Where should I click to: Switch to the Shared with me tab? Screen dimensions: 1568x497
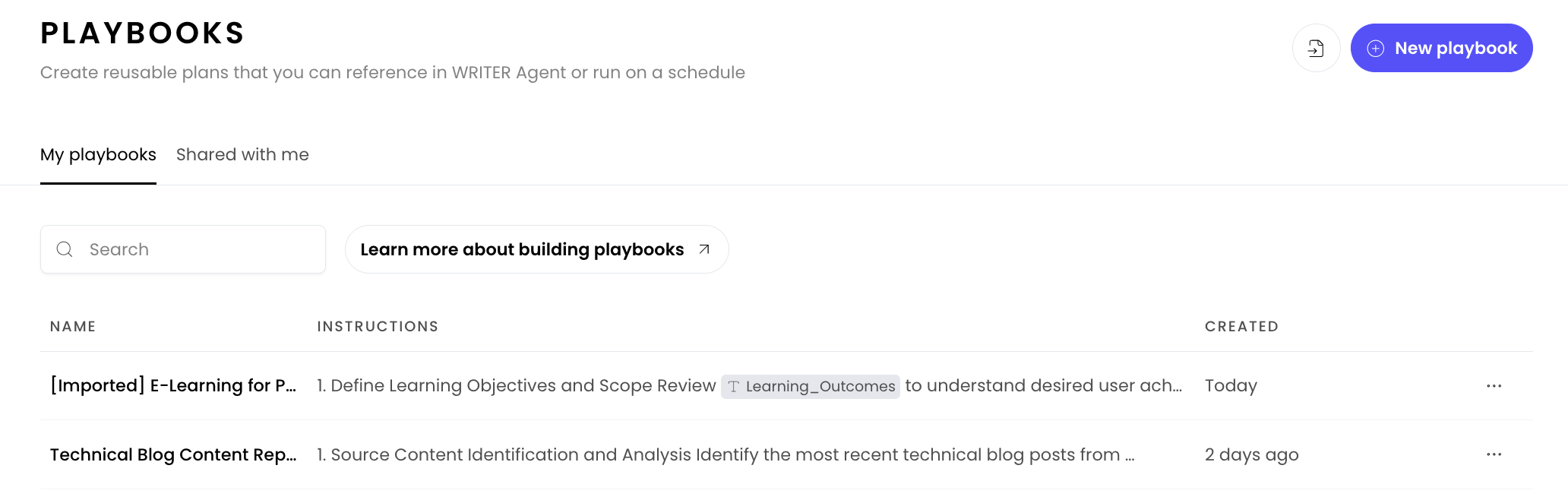click(x=242, y=155)
